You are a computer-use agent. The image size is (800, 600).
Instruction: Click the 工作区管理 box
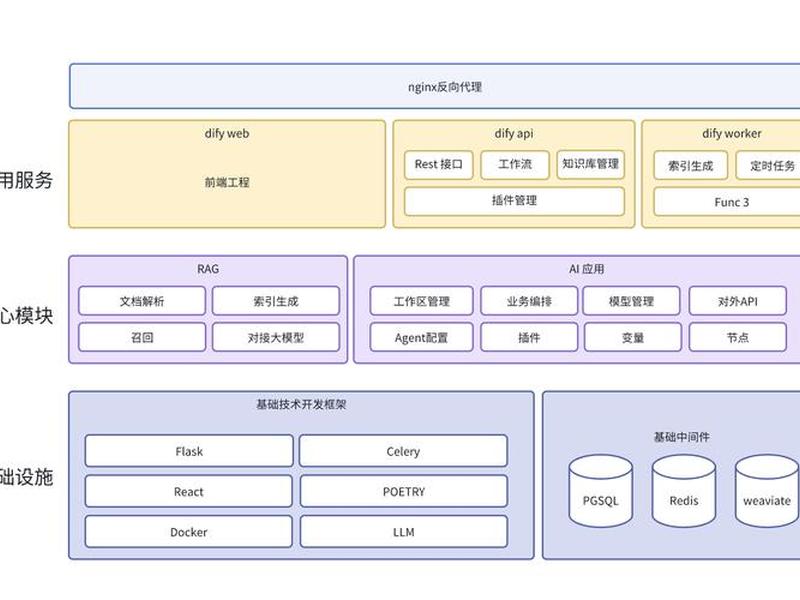tap(421, 301)
